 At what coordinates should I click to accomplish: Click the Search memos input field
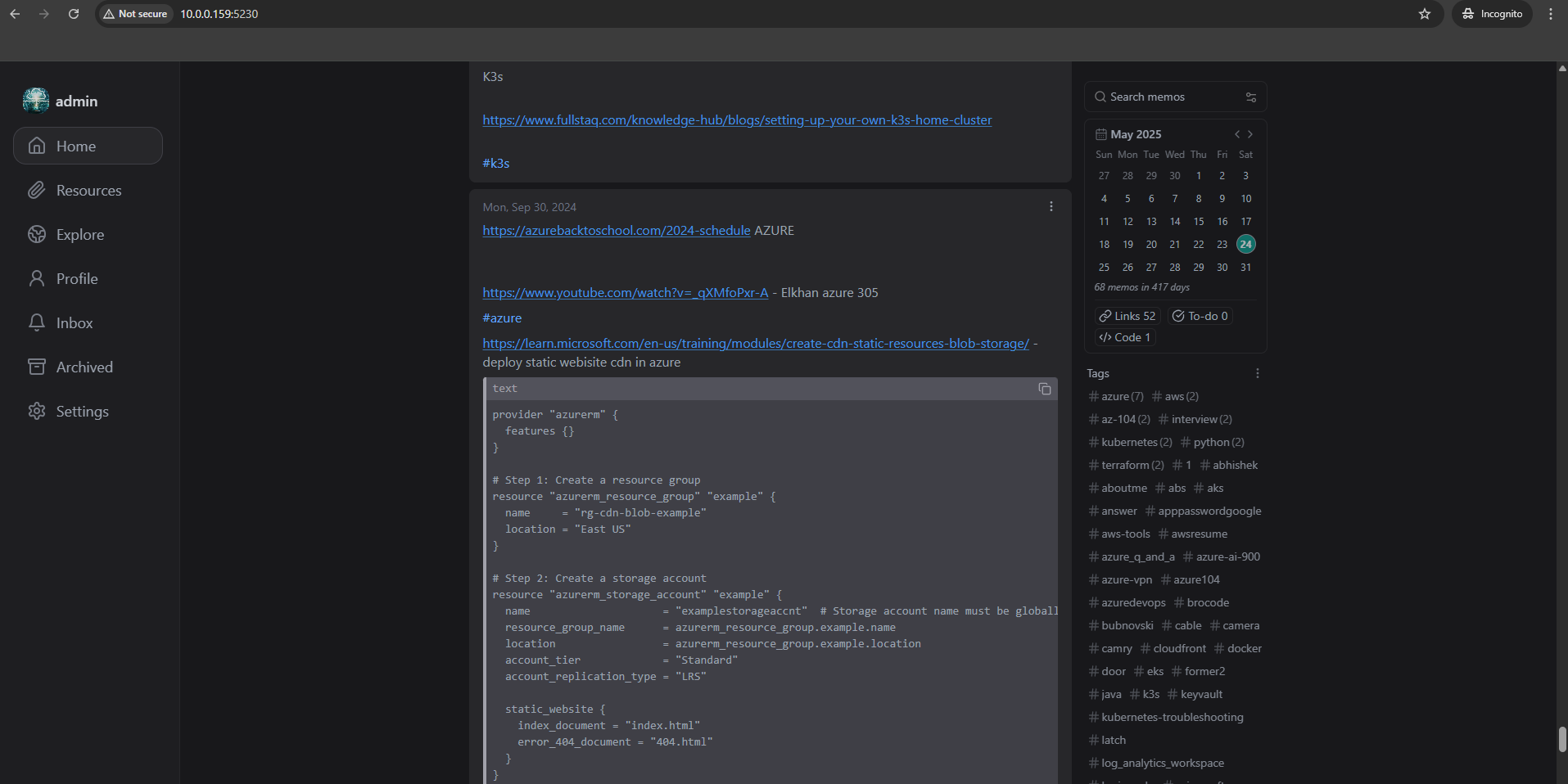pyautogui.click(x=1167, y=97)
